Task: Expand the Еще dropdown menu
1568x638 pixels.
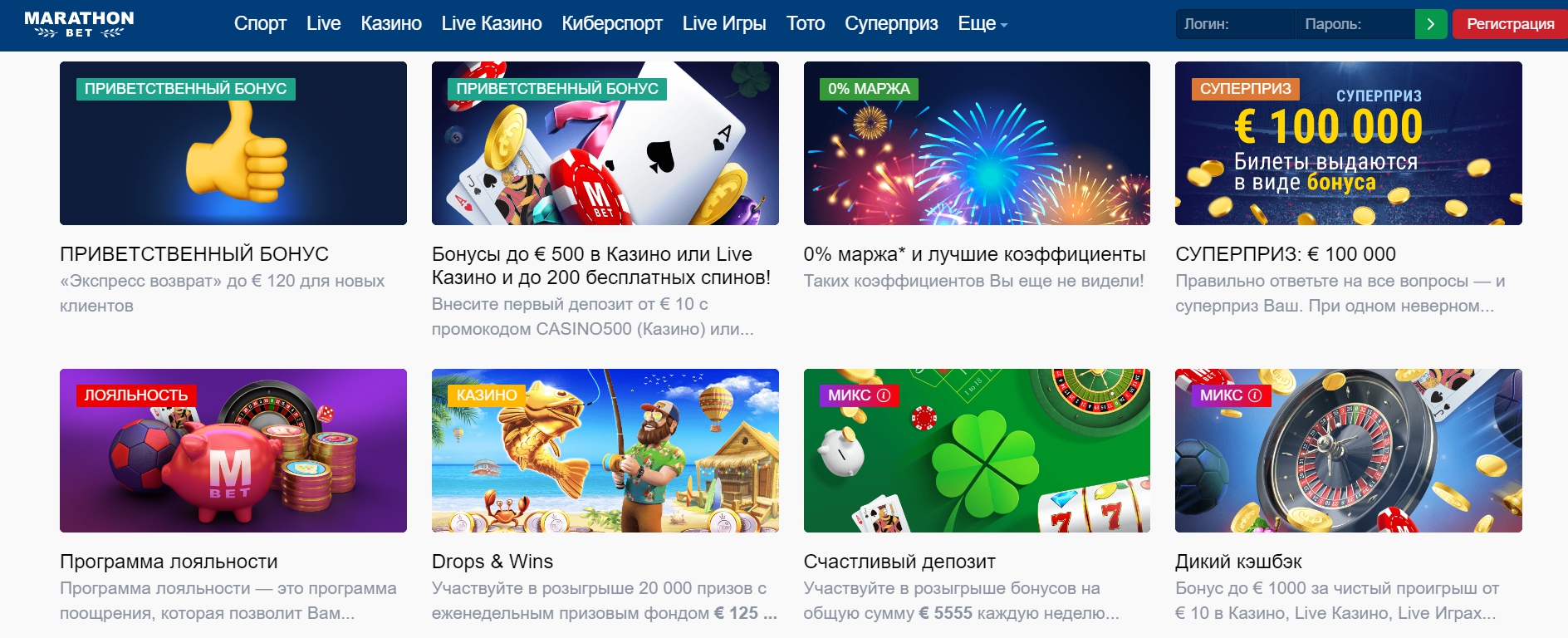Action: point(982,24)
